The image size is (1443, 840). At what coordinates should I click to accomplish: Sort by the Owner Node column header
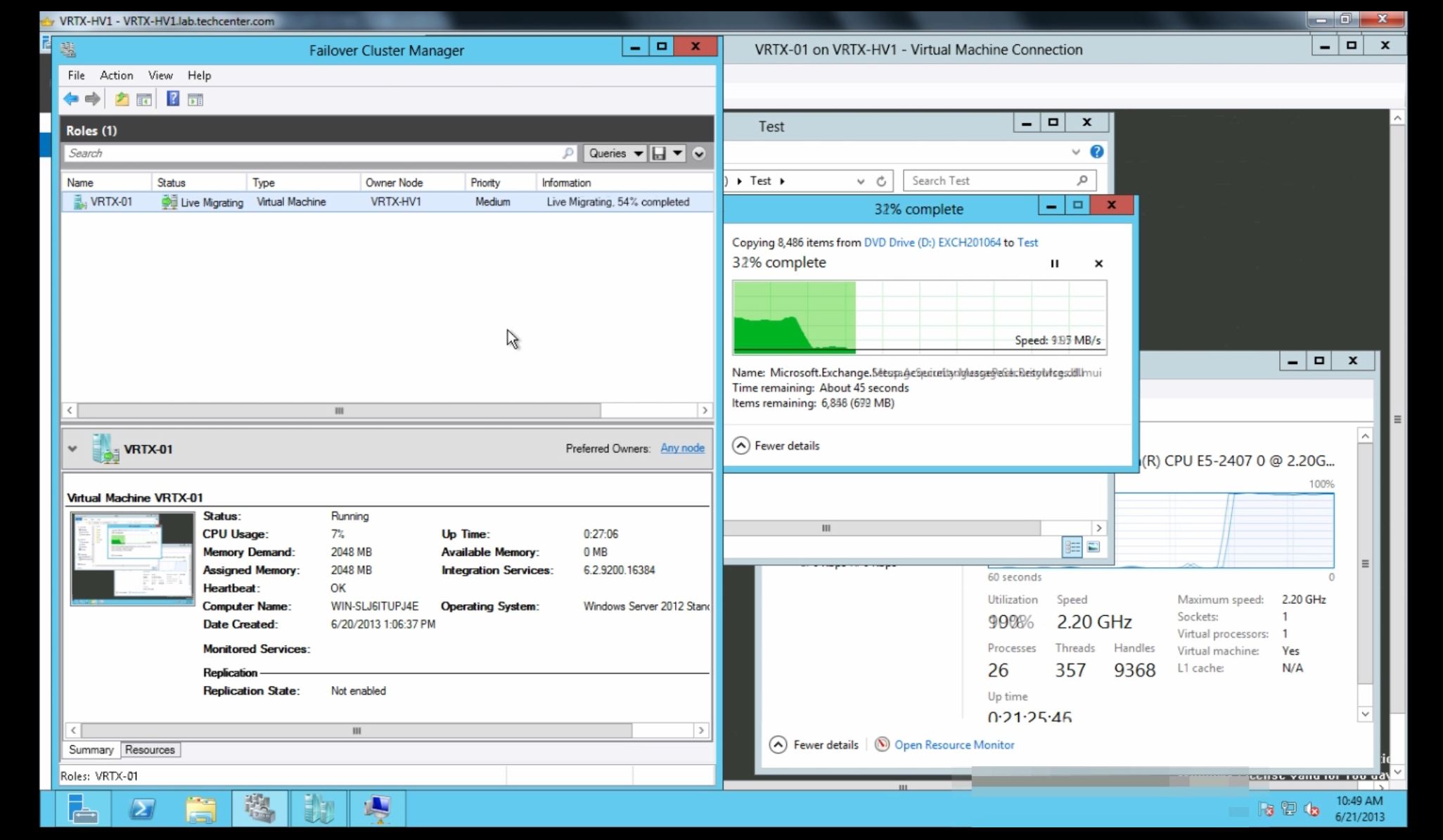[412, 182]
